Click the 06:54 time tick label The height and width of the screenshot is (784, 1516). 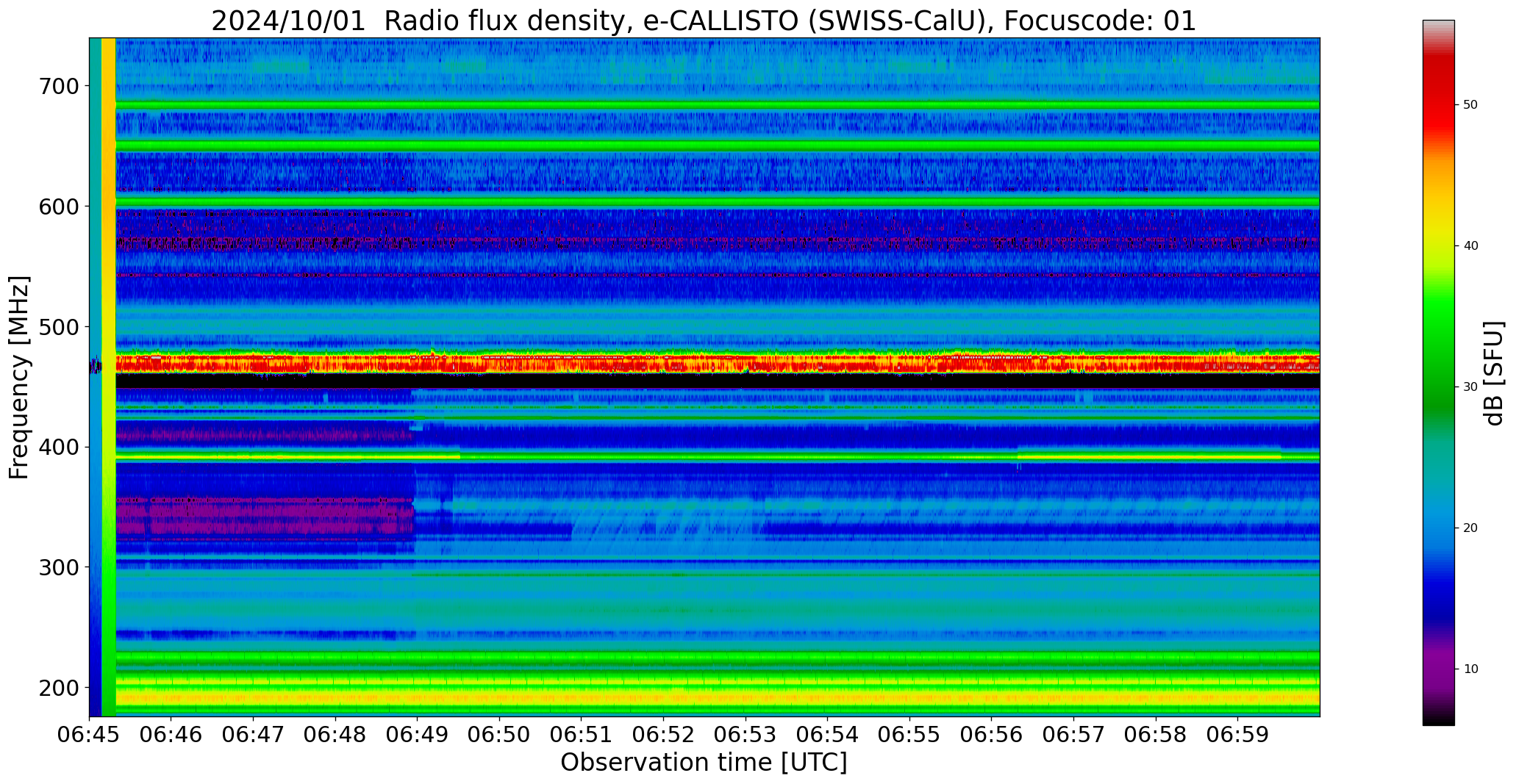point(828,735)
